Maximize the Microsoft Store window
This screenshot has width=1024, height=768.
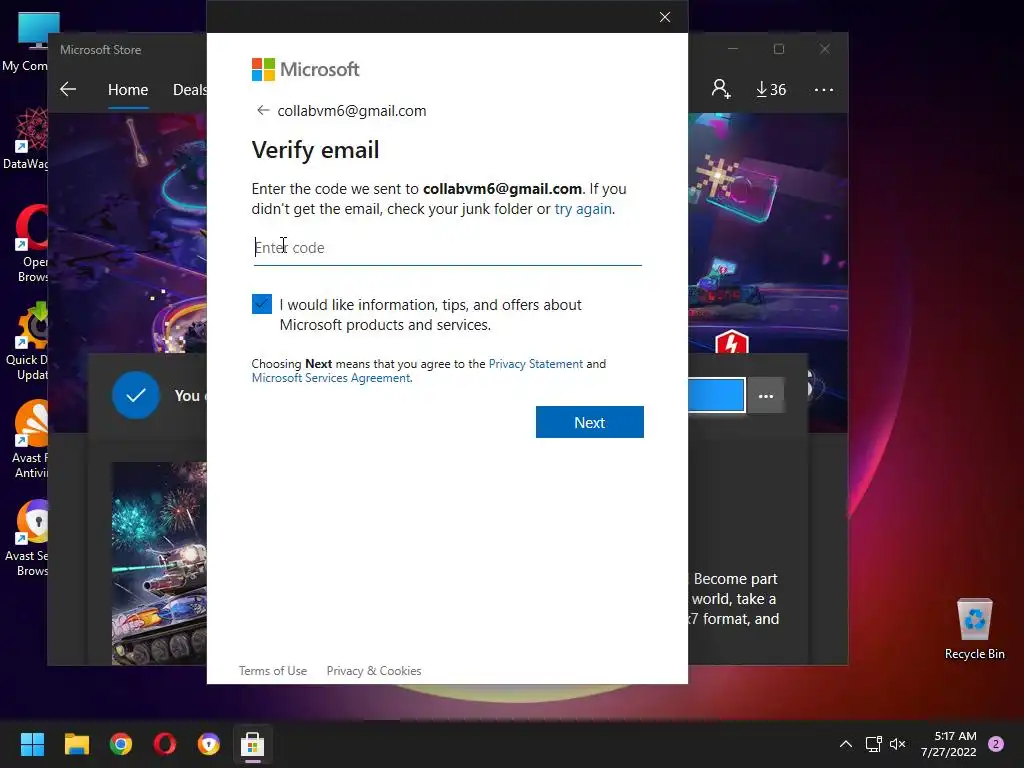tap(779, 49)
